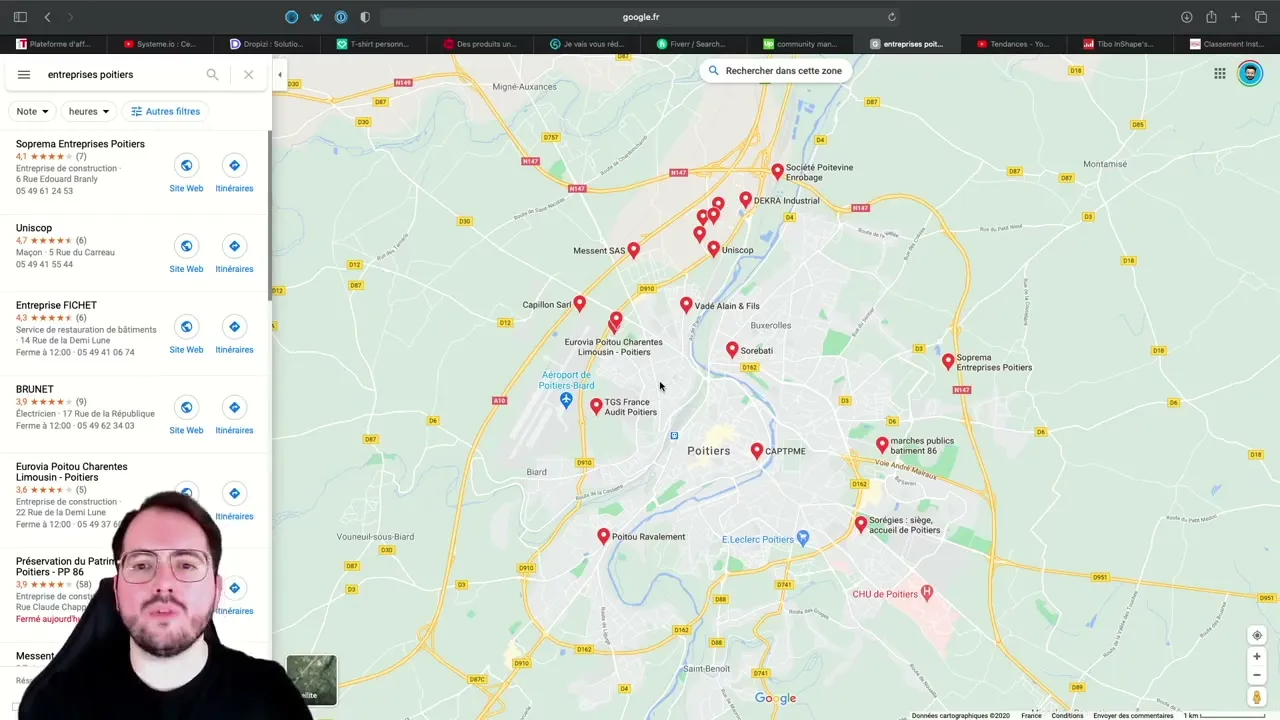Clear the search with the X icon
The width and height of the screenshot is (1280, 720).
pyautogui.click(x=248, y=75)
